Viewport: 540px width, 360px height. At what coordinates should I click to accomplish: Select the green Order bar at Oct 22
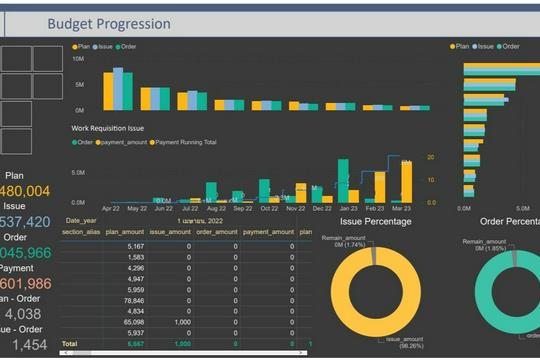pyautogui.click(x=264, y=191)
